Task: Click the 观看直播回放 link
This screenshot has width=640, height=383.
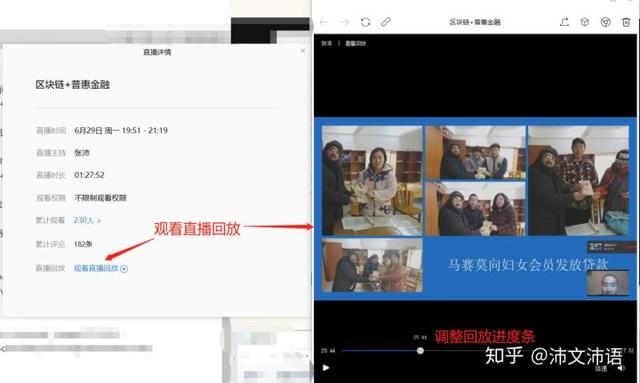Action: 96,268
